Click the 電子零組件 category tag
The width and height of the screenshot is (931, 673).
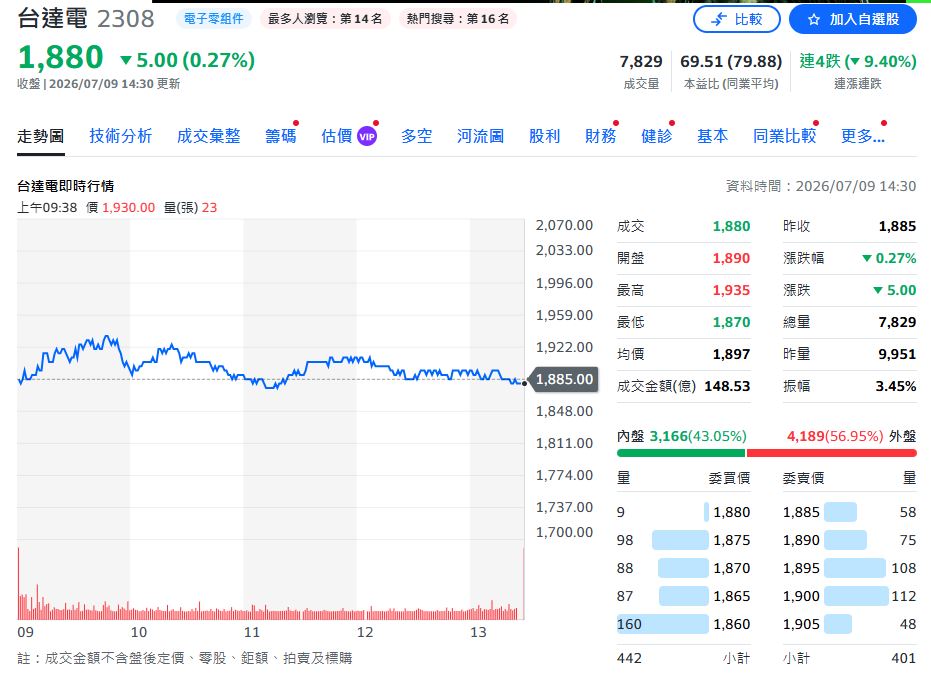coord(214,19)
